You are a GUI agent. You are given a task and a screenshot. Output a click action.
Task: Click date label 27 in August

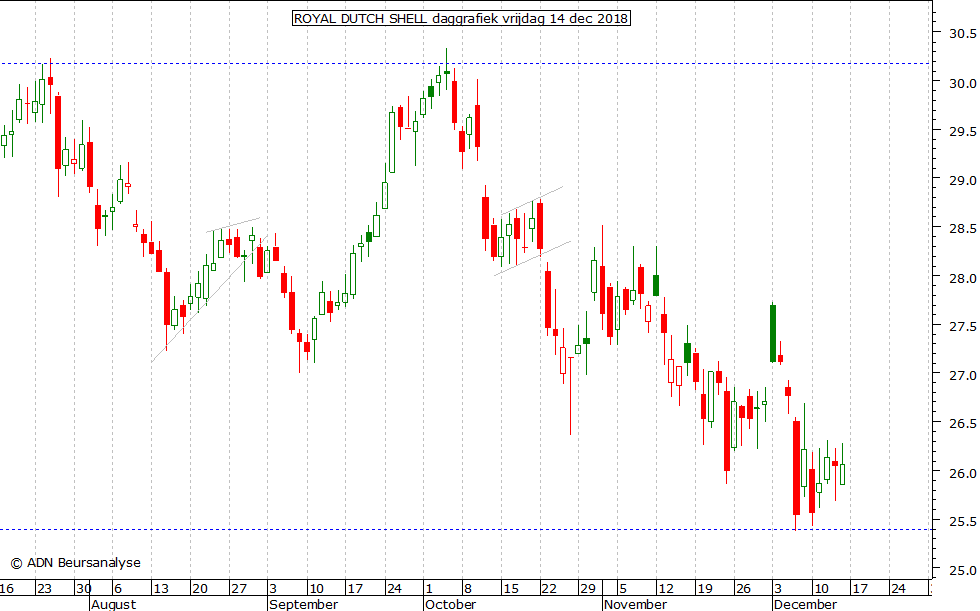pos(239,589)
